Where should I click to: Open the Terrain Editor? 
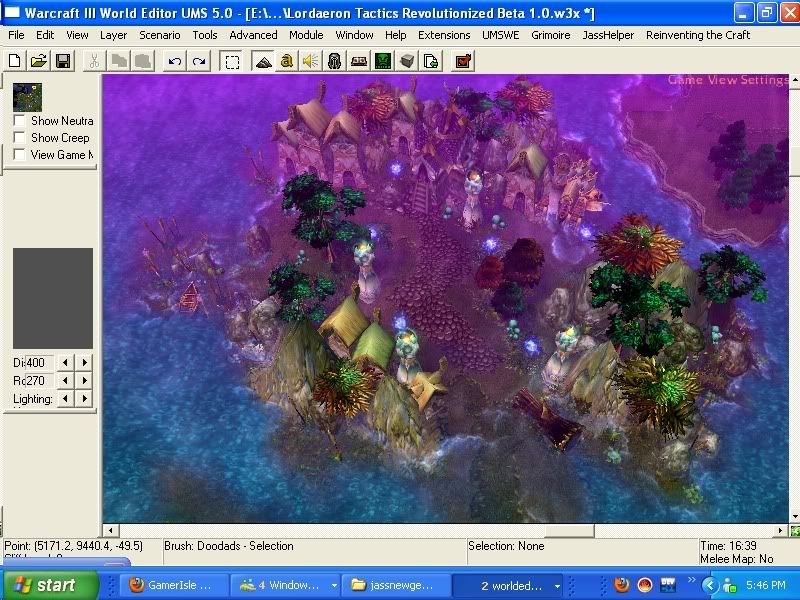263,61
